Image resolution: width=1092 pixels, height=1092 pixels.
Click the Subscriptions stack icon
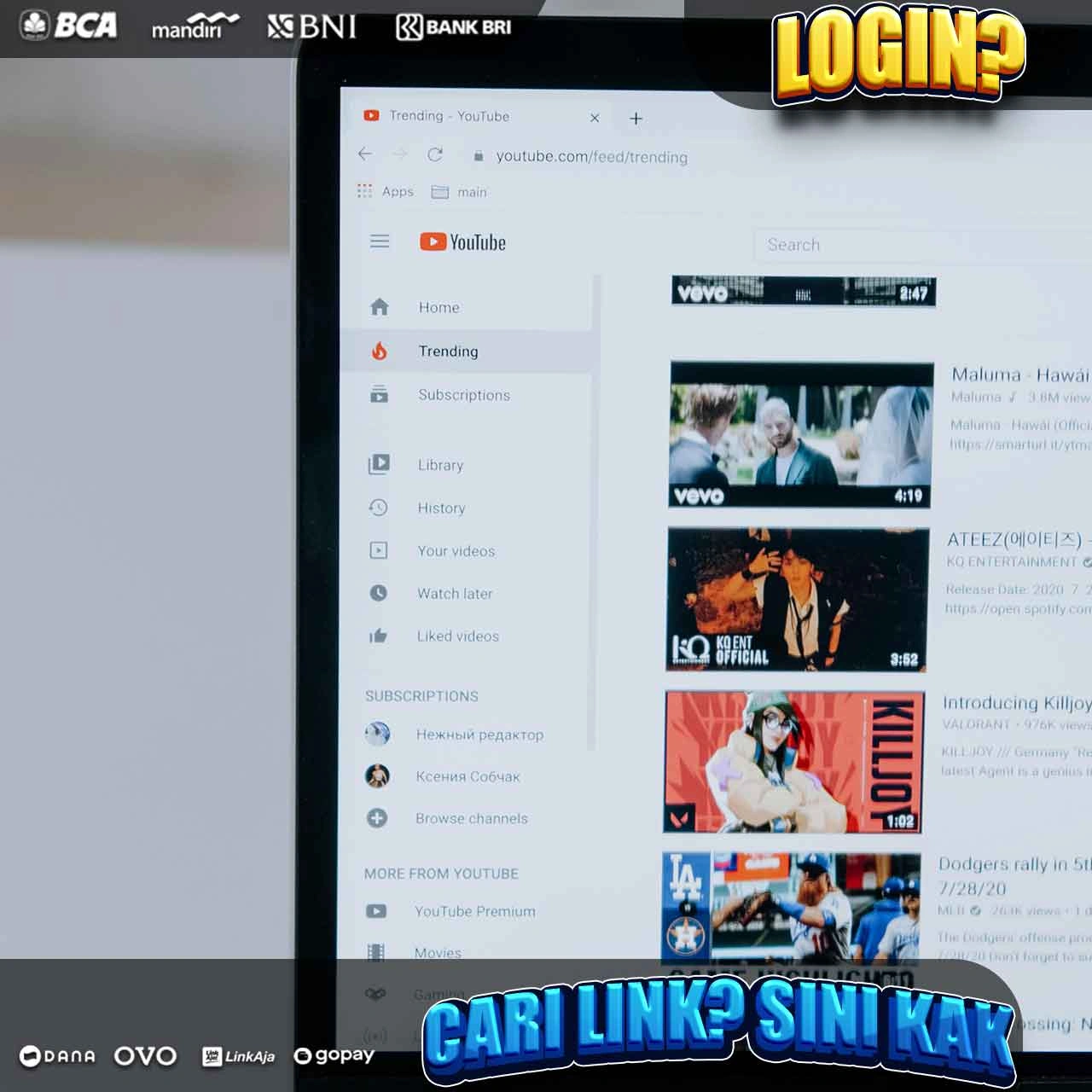pyautogui.click(x=379, y=394)
